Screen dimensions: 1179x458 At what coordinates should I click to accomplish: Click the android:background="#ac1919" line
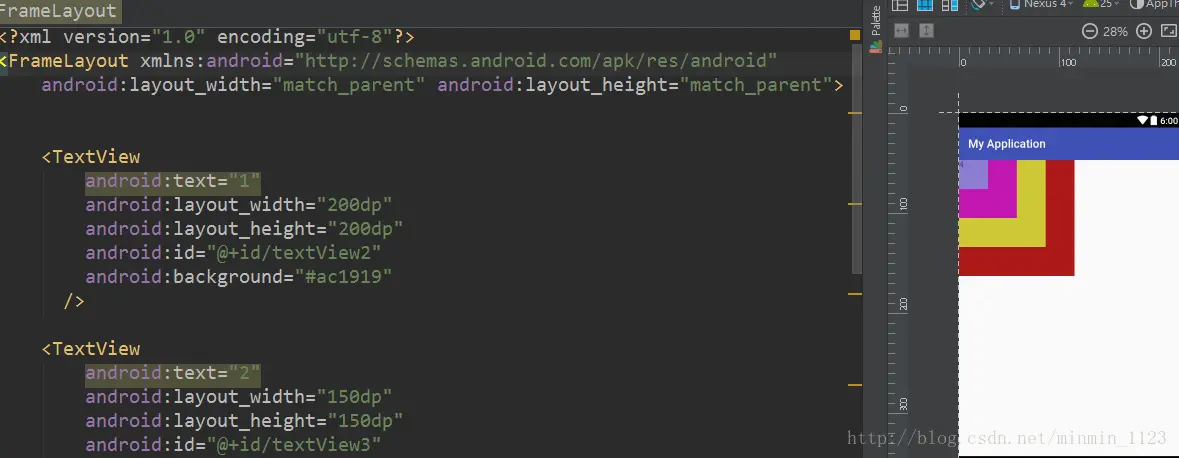[x=239, y=277]
